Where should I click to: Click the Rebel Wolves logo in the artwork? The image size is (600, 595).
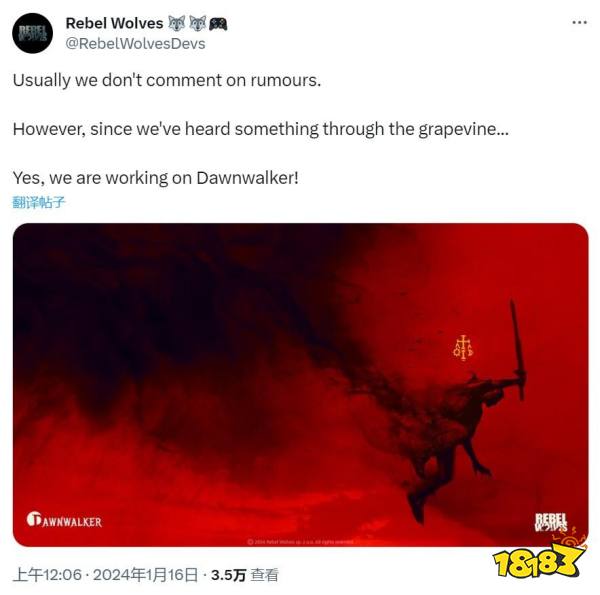pyautogui.click(x=551, y=522)
